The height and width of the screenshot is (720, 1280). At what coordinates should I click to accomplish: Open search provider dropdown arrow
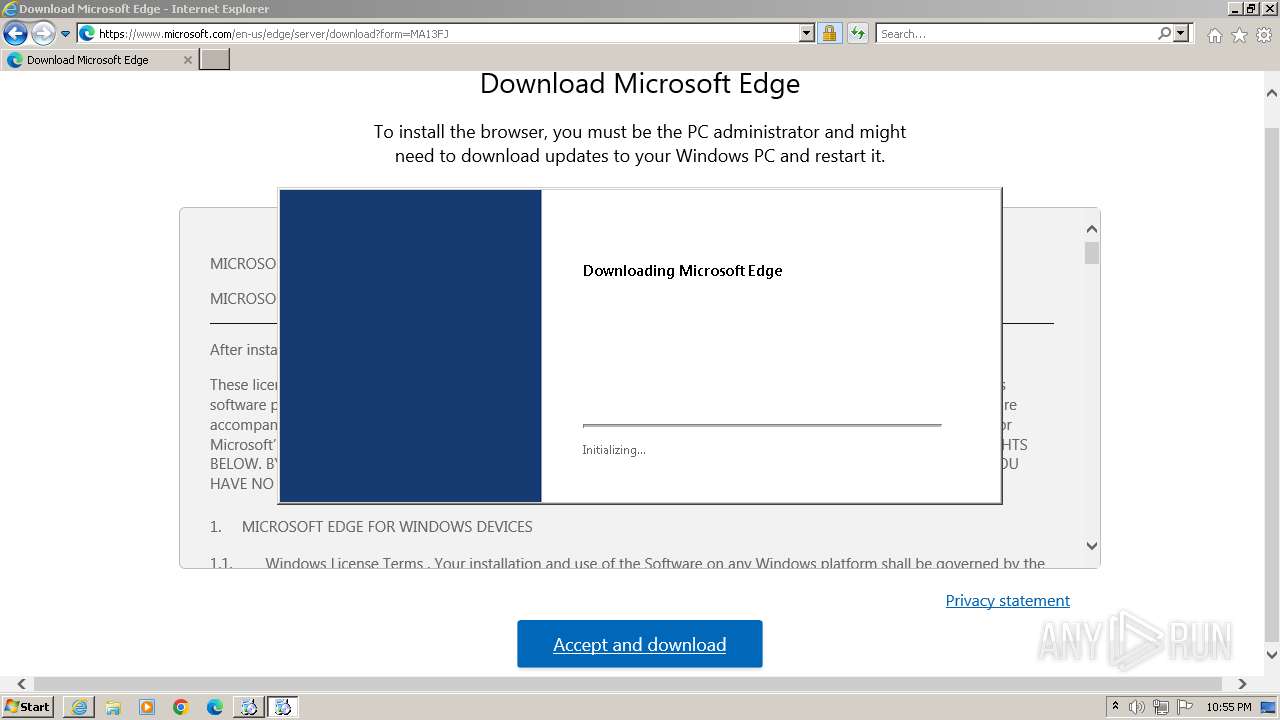pos(1181,34)
